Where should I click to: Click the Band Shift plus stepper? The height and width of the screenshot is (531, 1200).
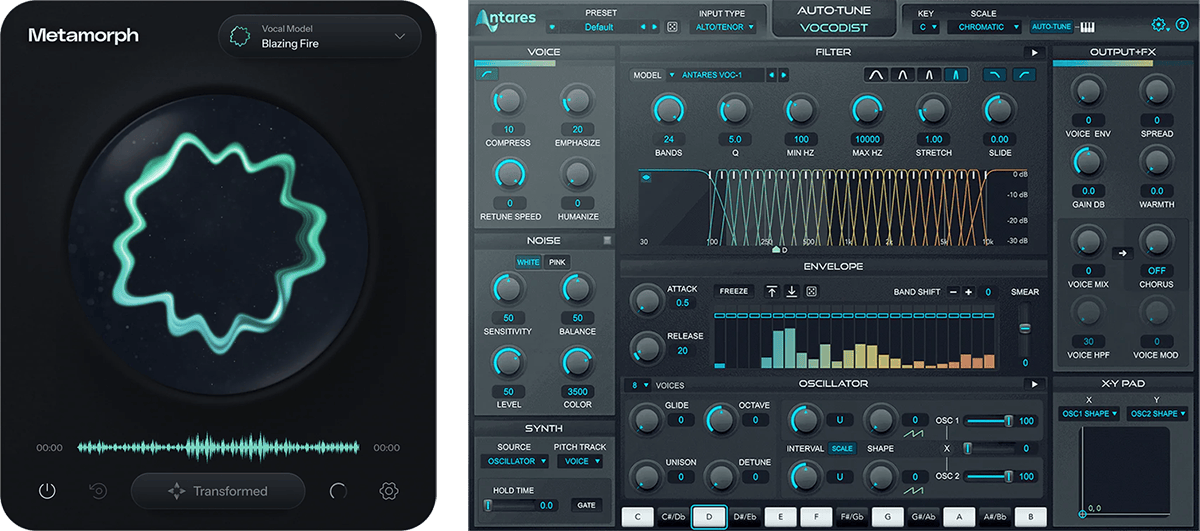point(968,292)
